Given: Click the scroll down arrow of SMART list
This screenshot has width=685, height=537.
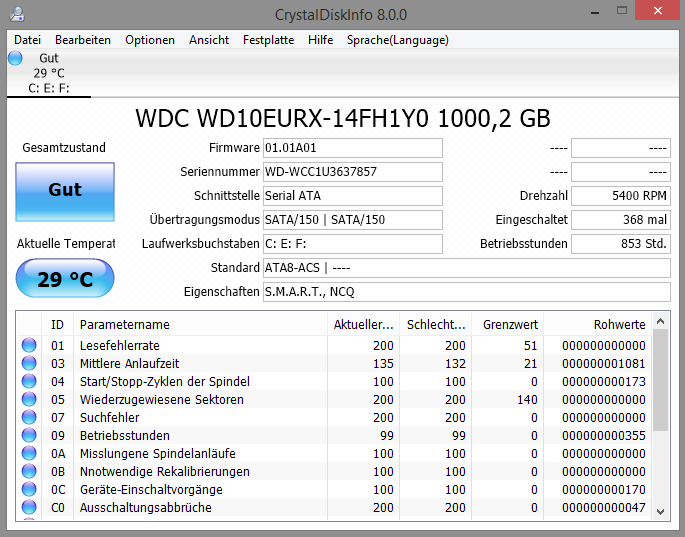Looking at the screenshot, I should tap(661, 512).
